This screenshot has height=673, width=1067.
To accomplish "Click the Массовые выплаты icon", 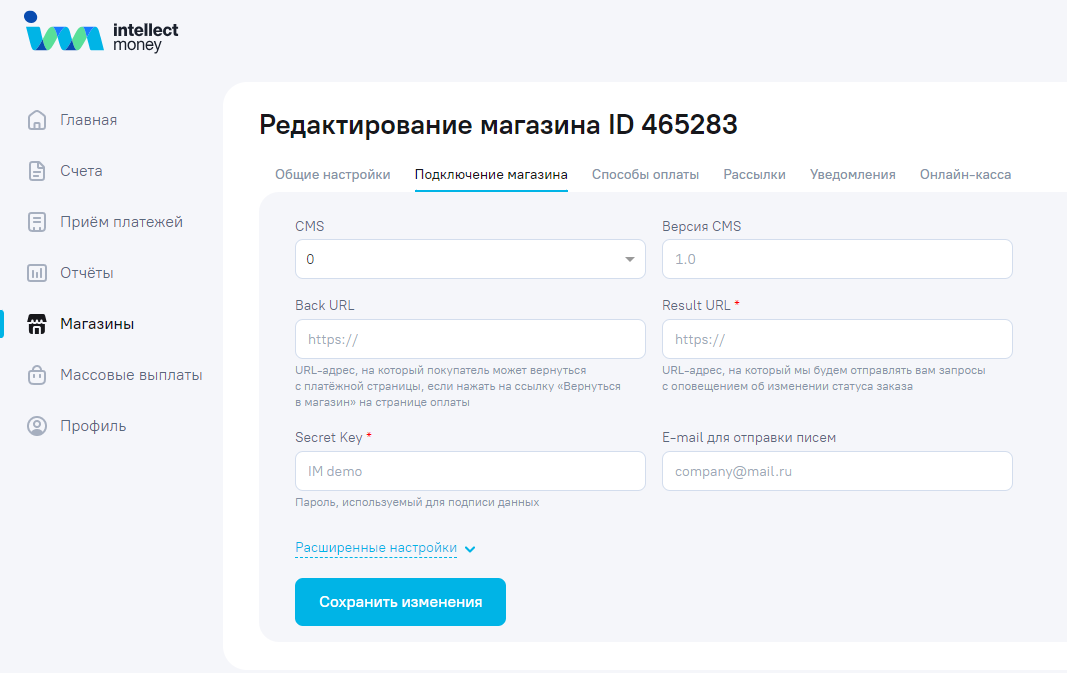I will 37,375.
